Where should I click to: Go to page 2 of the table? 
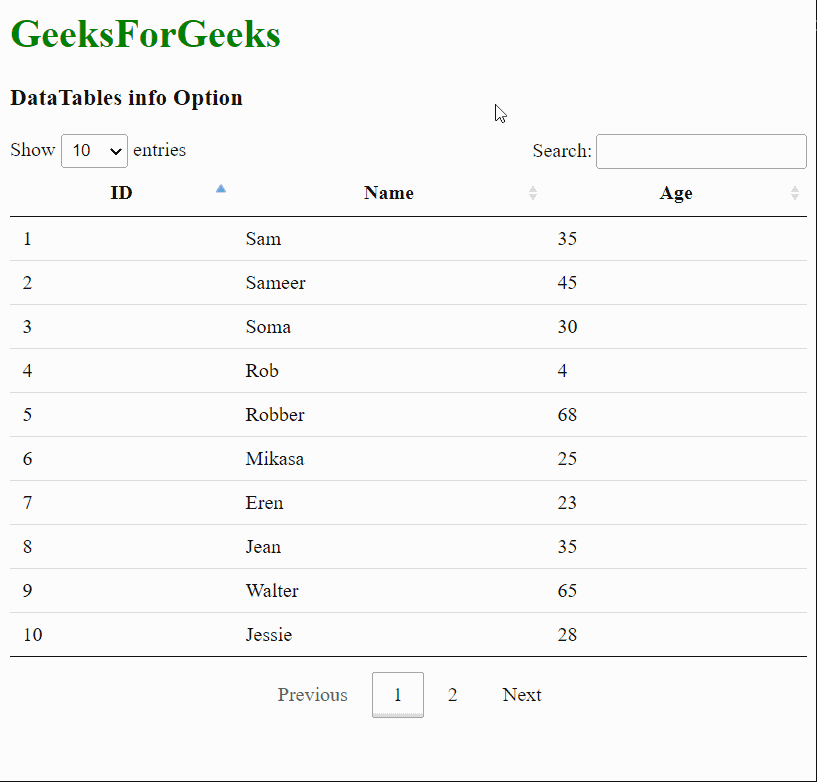[x=452, y=694]
